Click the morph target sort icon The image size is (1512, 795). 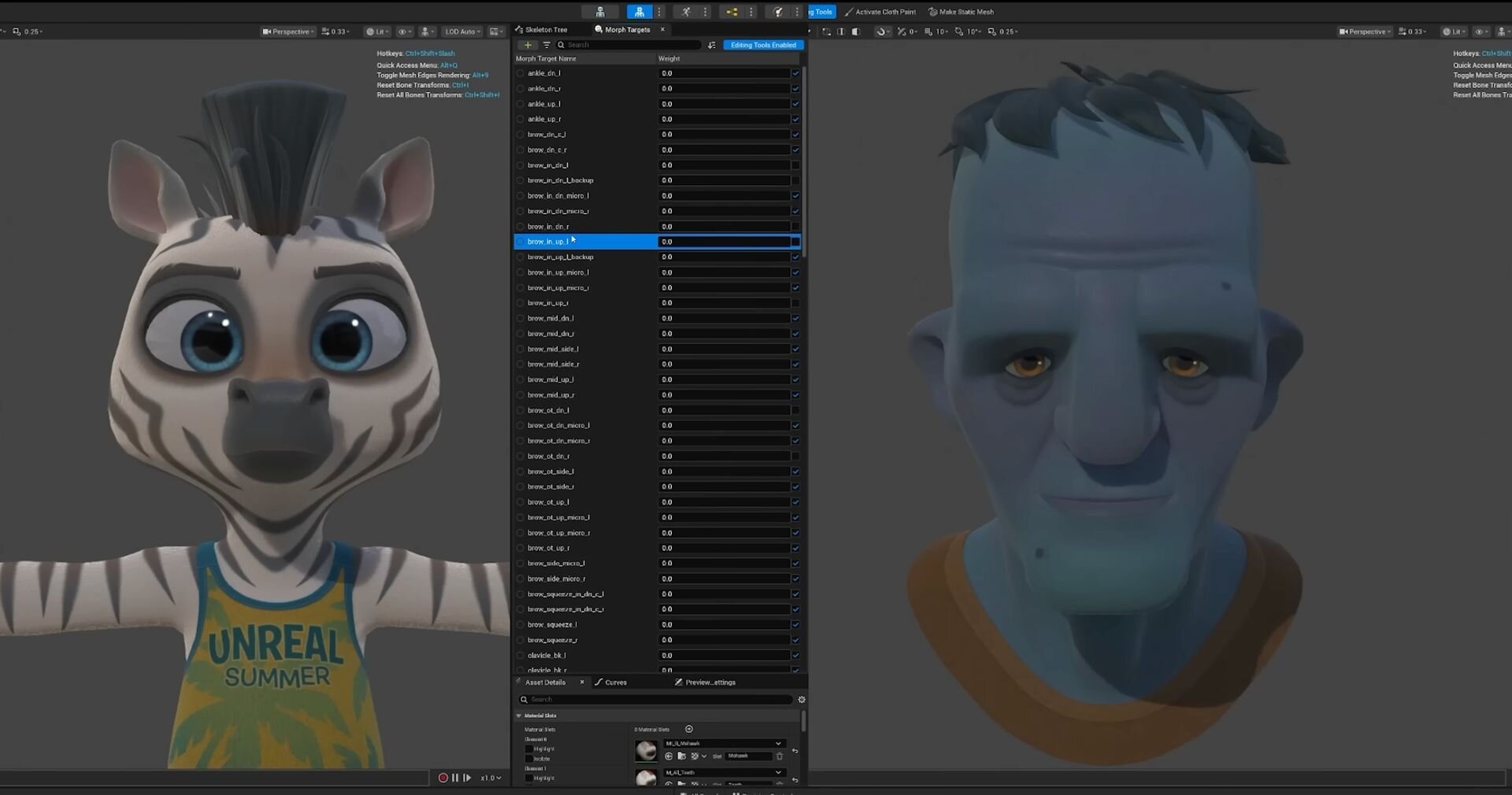pos(712,45)
